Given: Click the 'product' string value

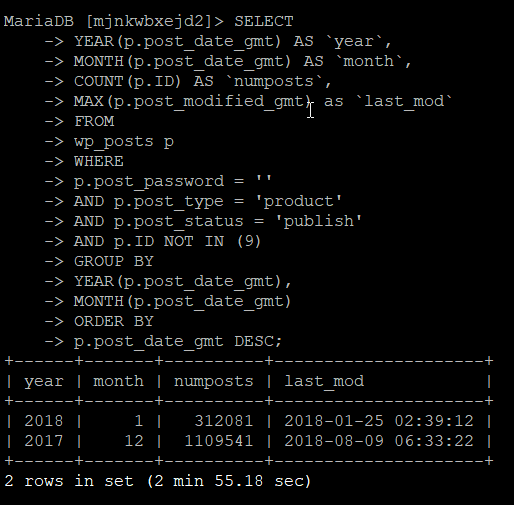Looking at the screenshot, I should [x=298, y=202].
